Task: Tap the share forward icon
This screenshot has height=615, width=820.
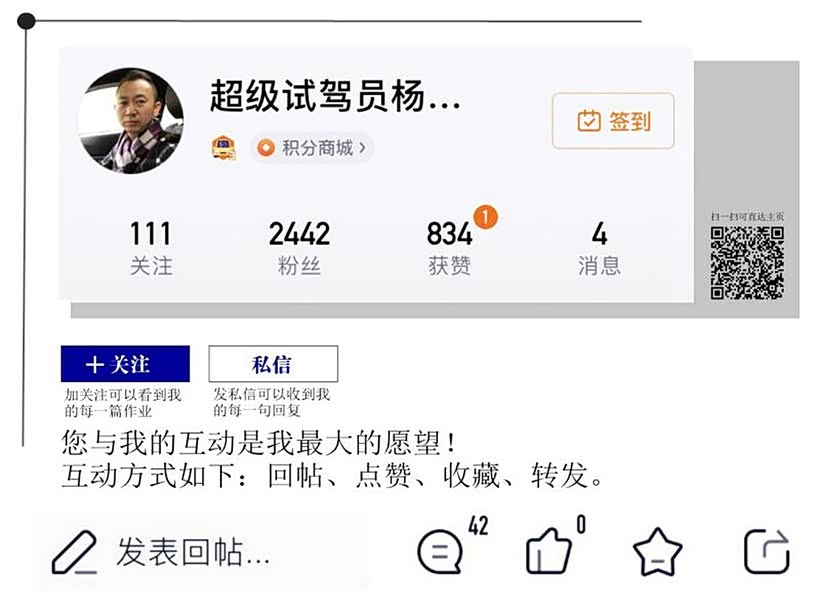Action: click(x=767, y=552)
